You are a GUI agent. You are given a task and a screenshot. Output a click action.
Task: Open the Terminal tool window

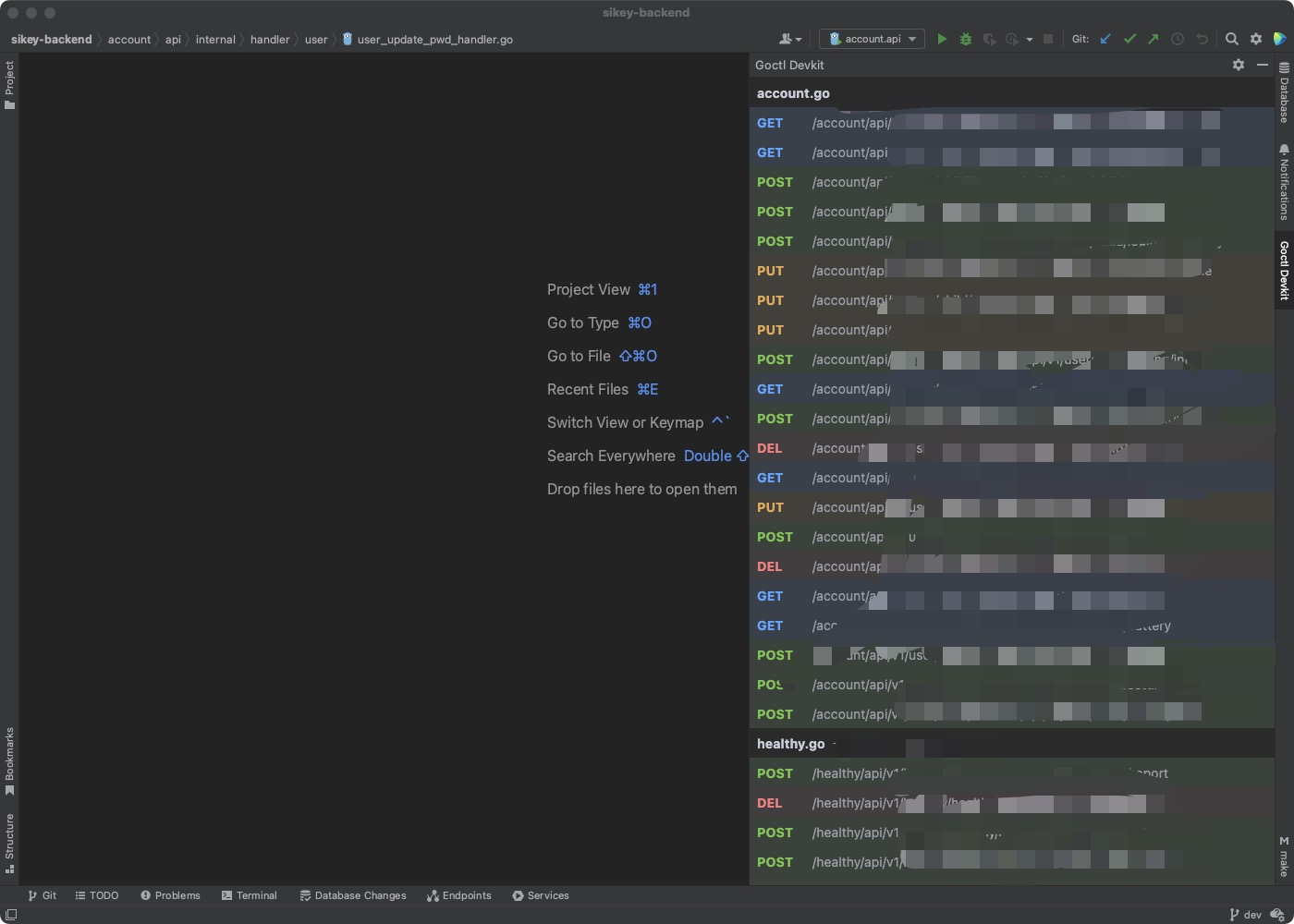[x=250, y=895]
